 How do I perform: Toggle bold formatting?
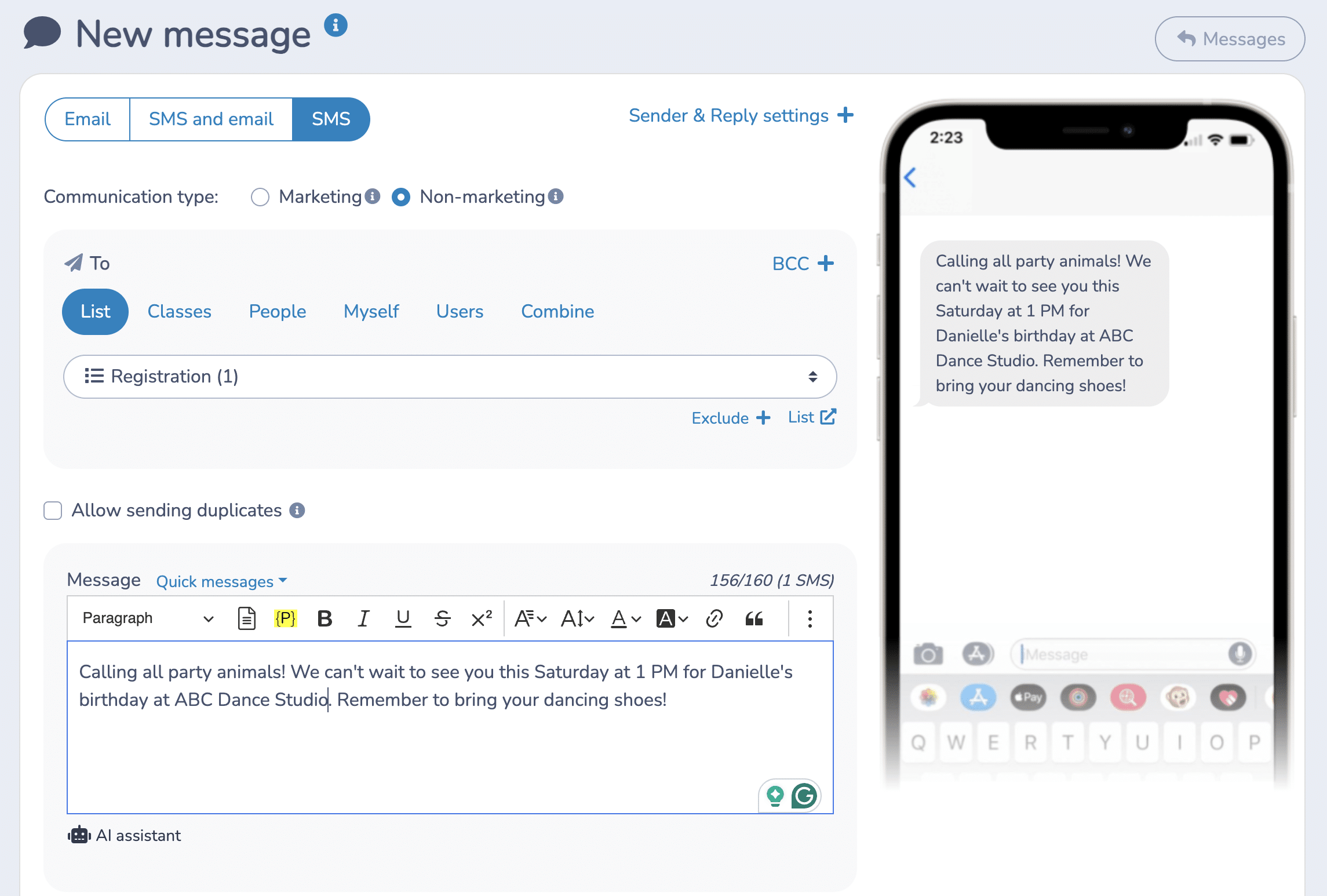pyautogui.click(x=325, y=618)
